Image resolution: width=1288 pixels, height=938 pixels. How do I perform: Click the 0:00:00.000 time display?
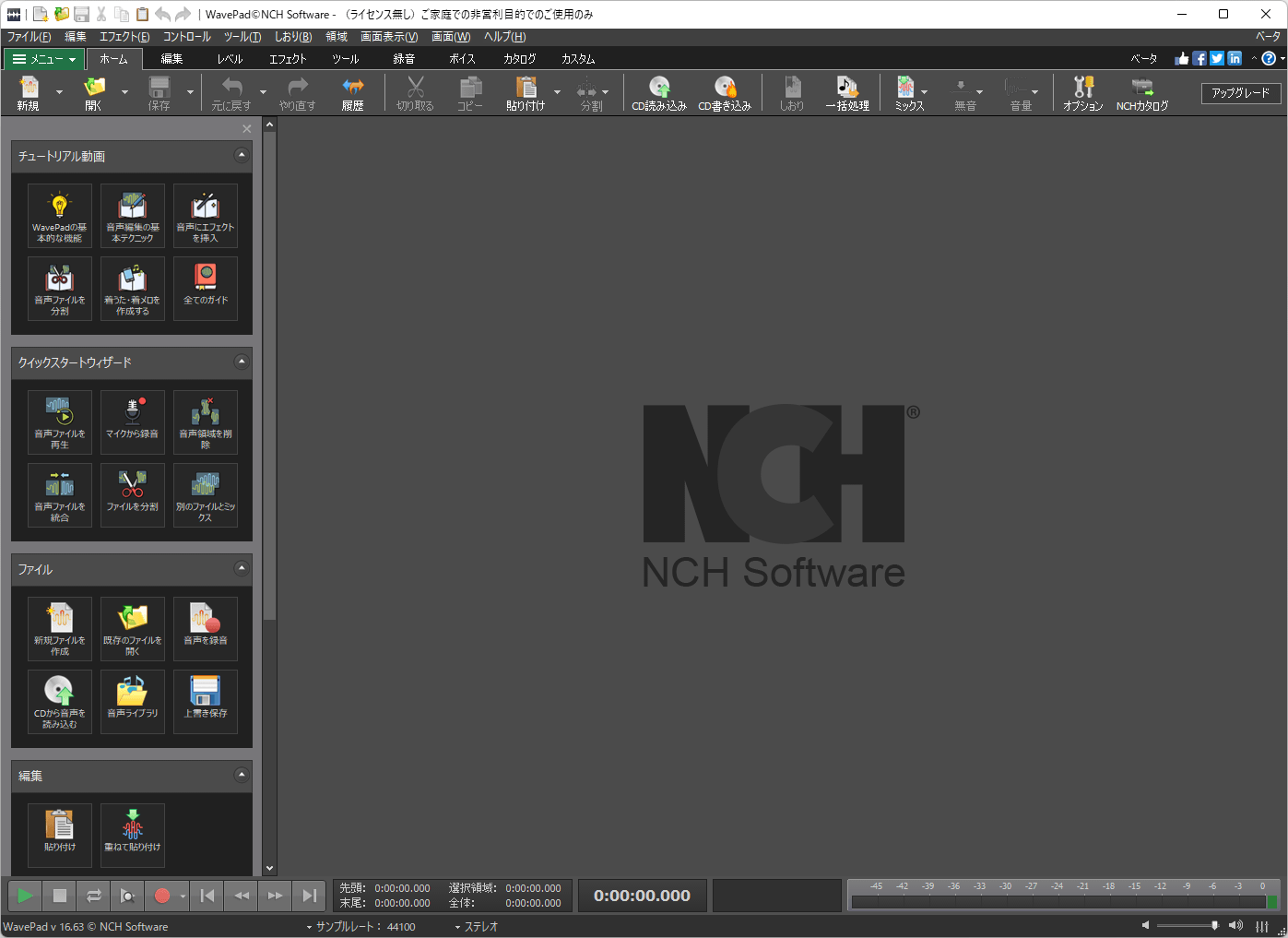(x=642, y=896)
